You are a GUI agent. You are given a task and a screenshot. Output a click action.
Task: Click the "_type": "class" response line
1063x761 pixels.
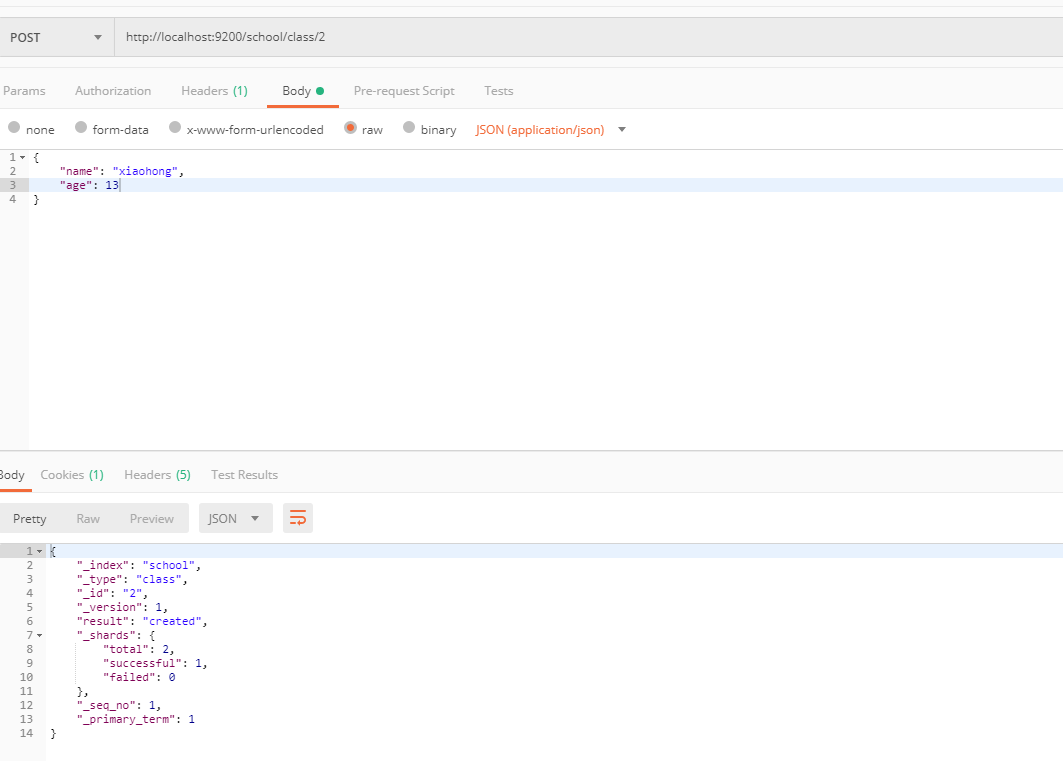tap(132, 579)
